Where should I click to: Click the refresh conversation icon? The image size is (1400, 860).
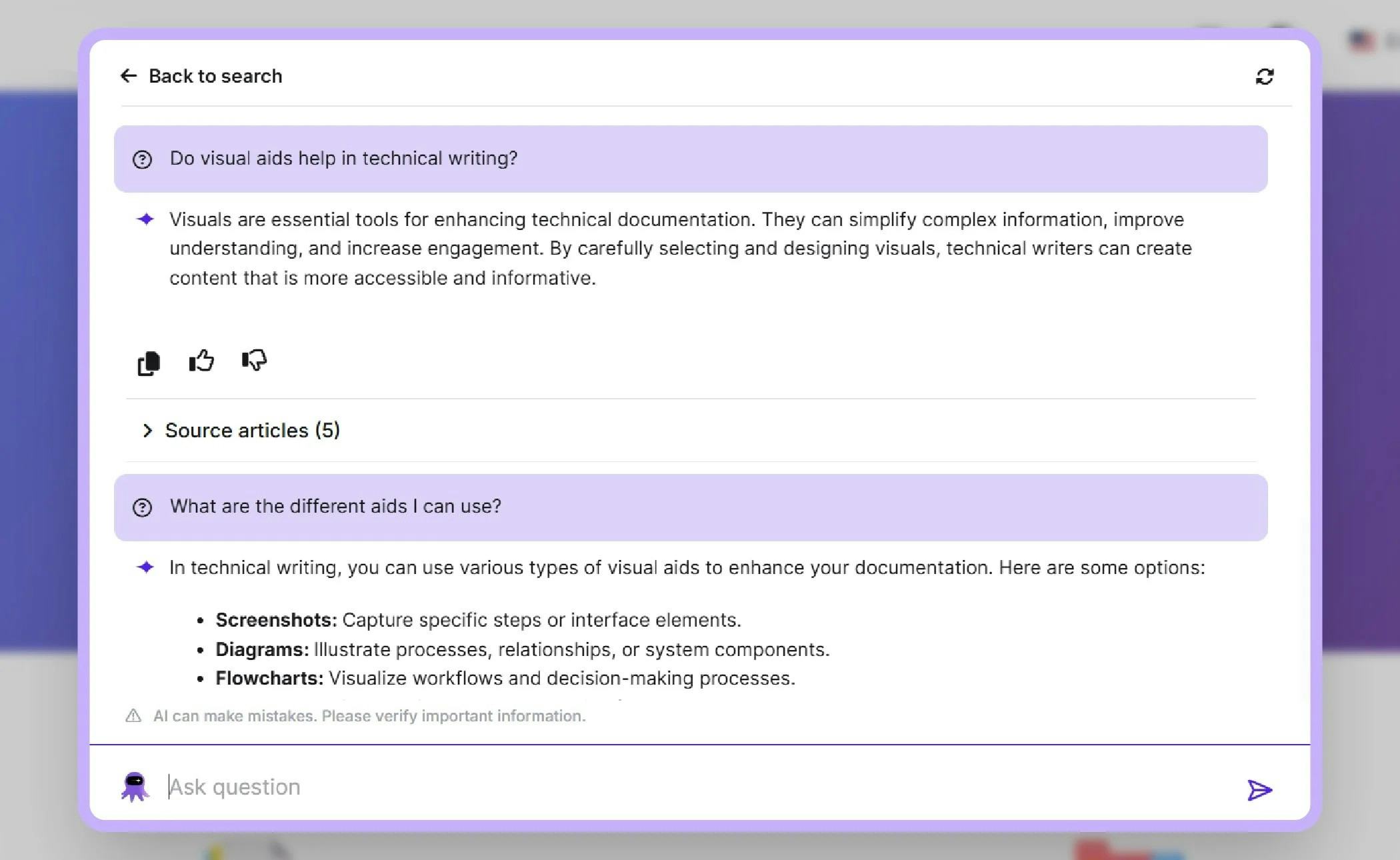(1264, 77)
